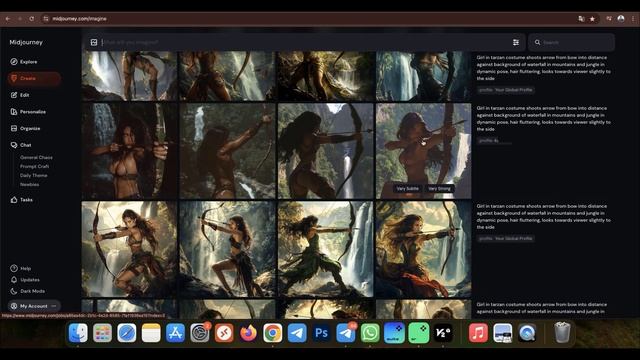Click the image-upload icon in the prompt bar

pos(94,42)
